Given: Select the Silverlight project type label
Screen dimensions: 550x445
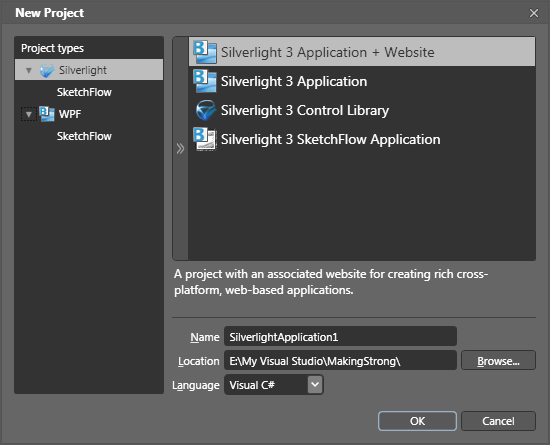Looking at the screenshot, I should tap(83, 70).
